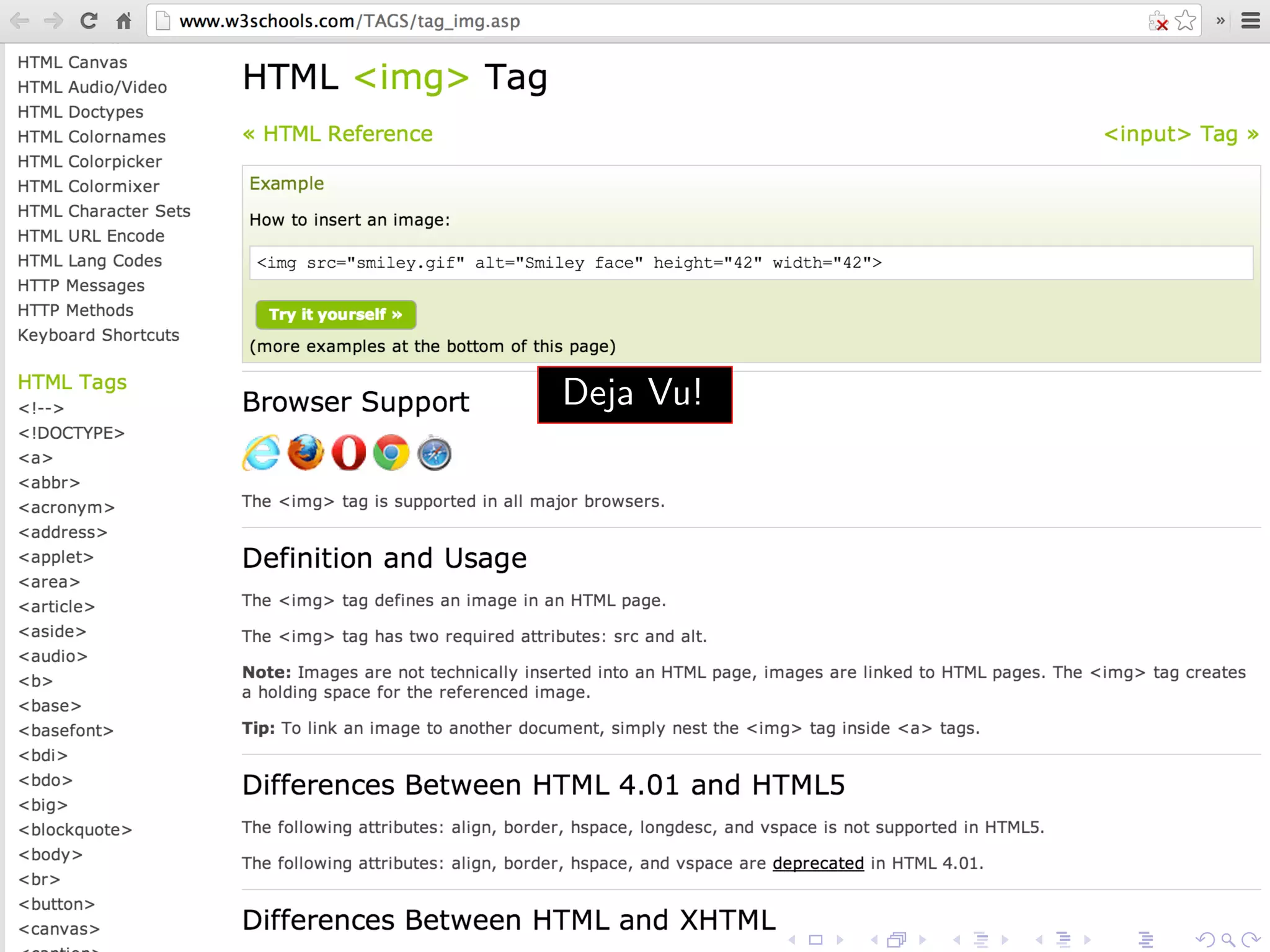Click the Opera browser icon

349,452
